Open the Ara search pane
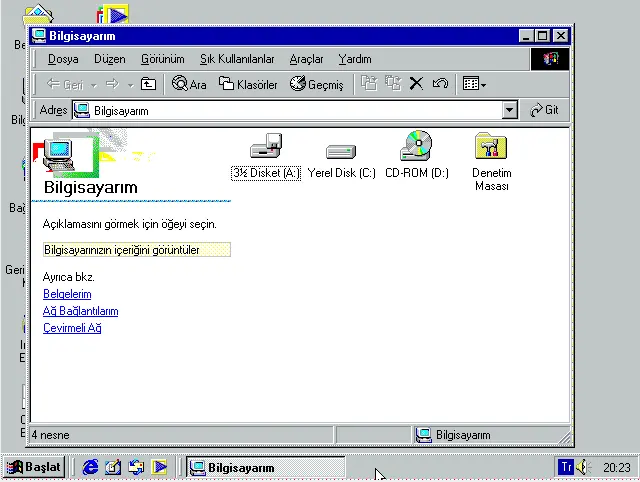Viewport: 640px width, 482px height. coord(189,84)
